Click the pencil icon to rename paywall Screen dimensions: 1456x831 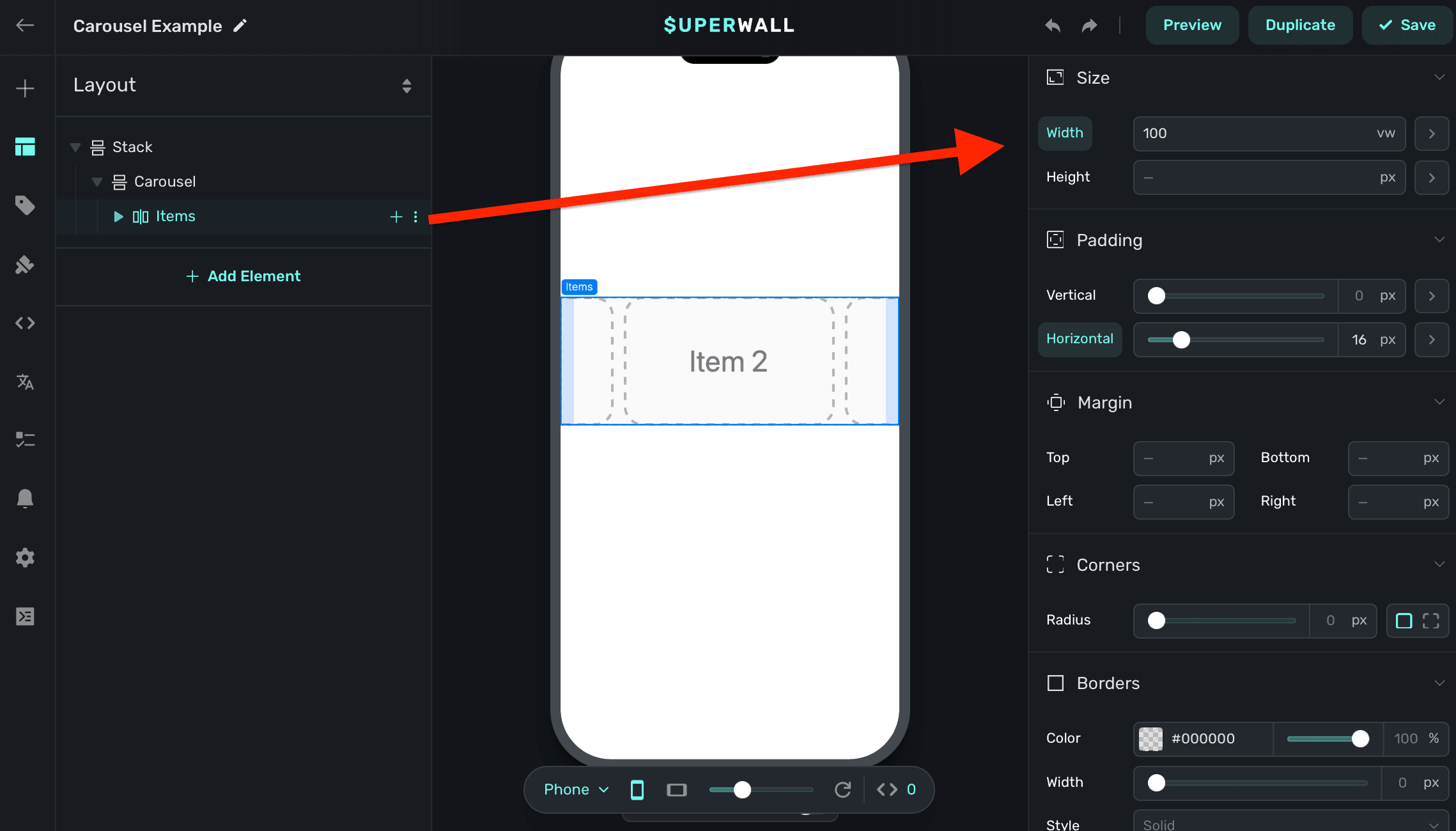click(240, 26)
